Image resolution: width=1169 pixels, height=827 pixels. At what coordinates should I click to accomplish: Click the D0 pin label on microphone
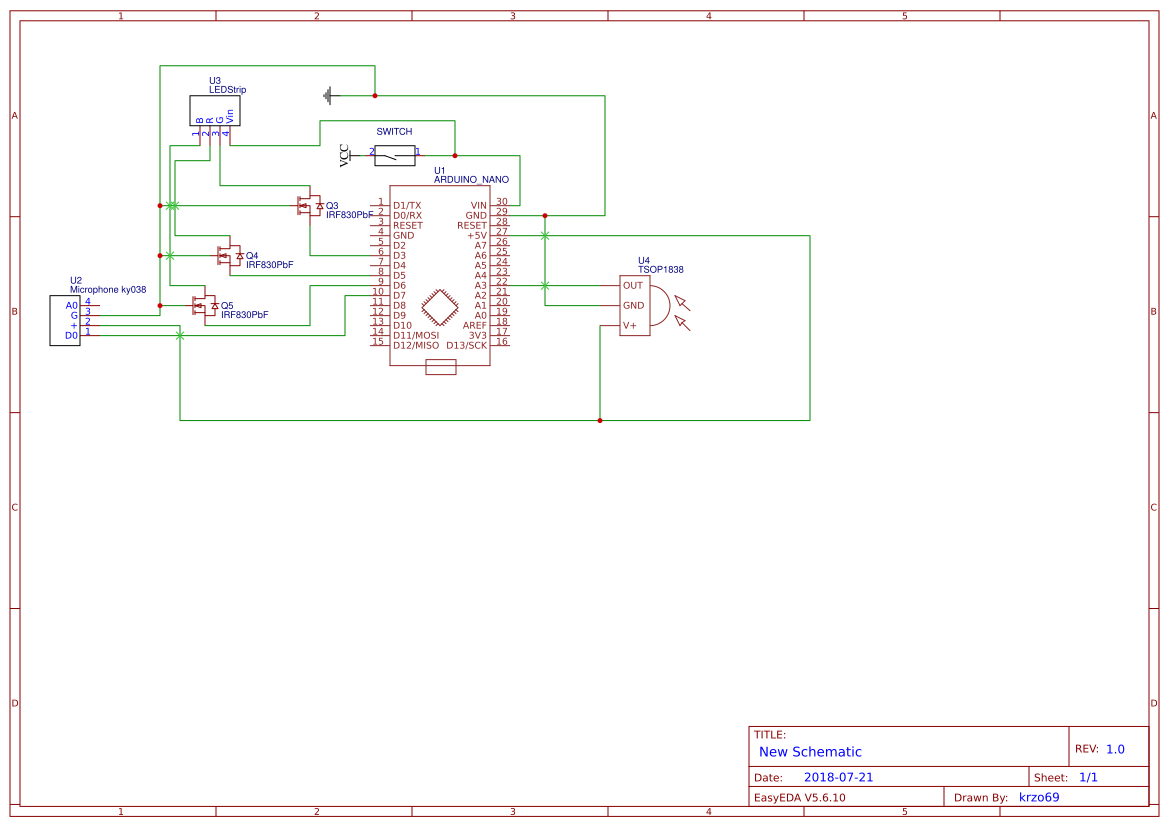pos(72,336)
